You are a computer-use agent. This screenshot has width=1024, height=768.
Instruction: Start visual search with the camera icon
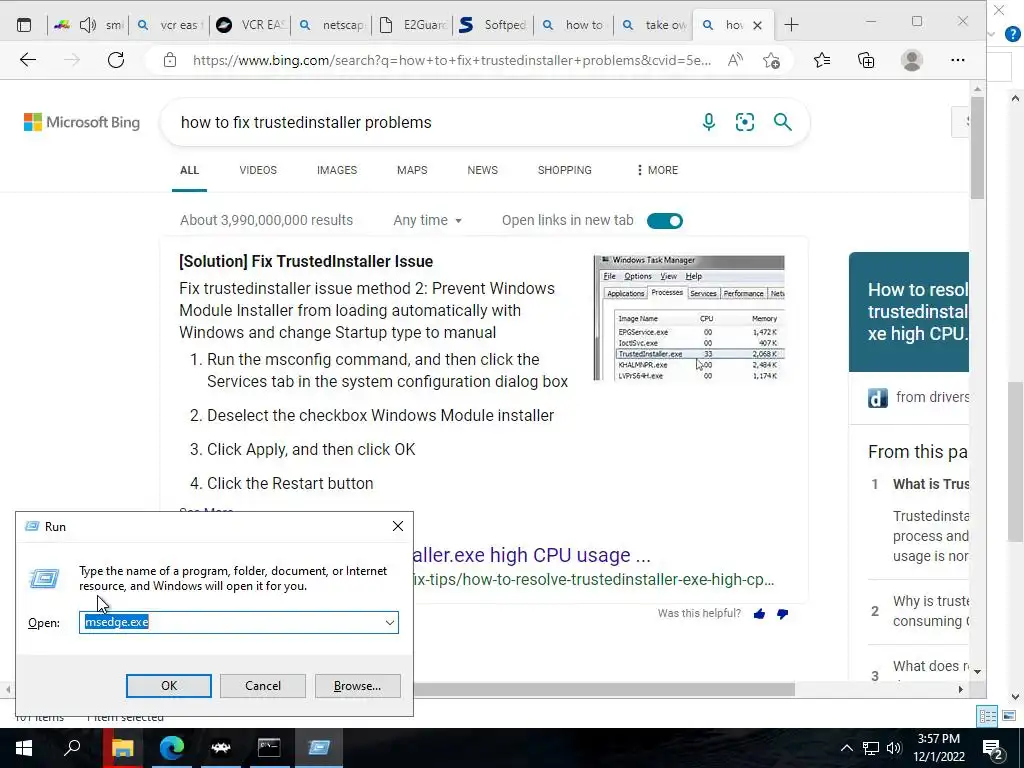click(744, 122)
